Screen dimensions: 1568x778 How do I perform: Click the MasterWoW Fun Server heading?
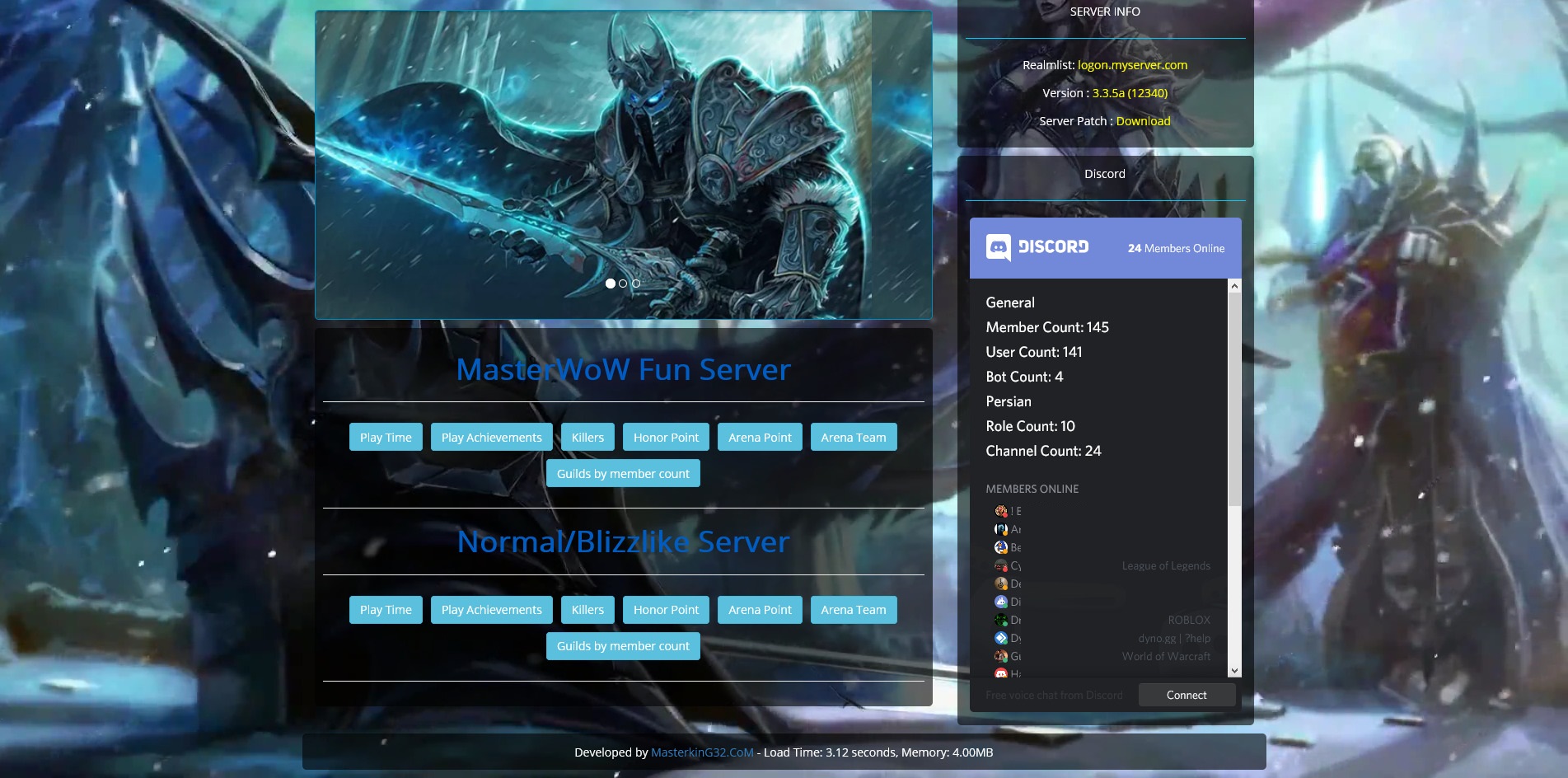click(x=623, y=369)
